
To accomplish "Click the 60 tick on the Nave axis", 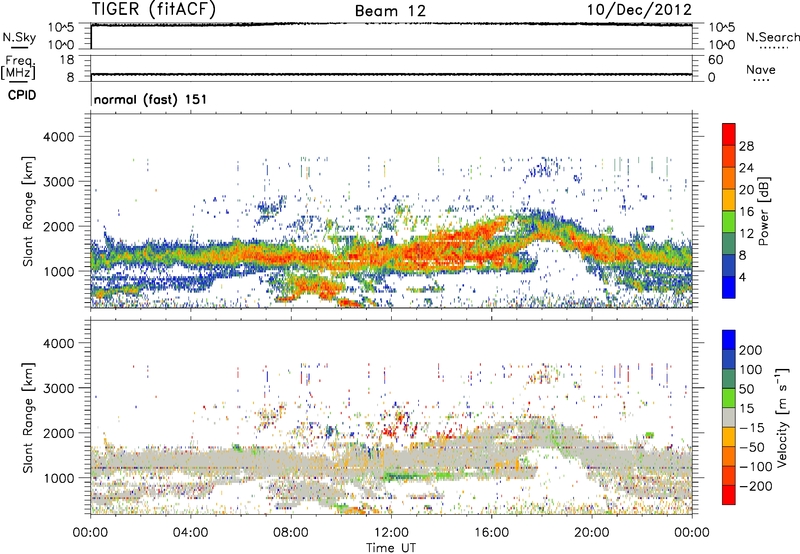I will tap(715, 60).
